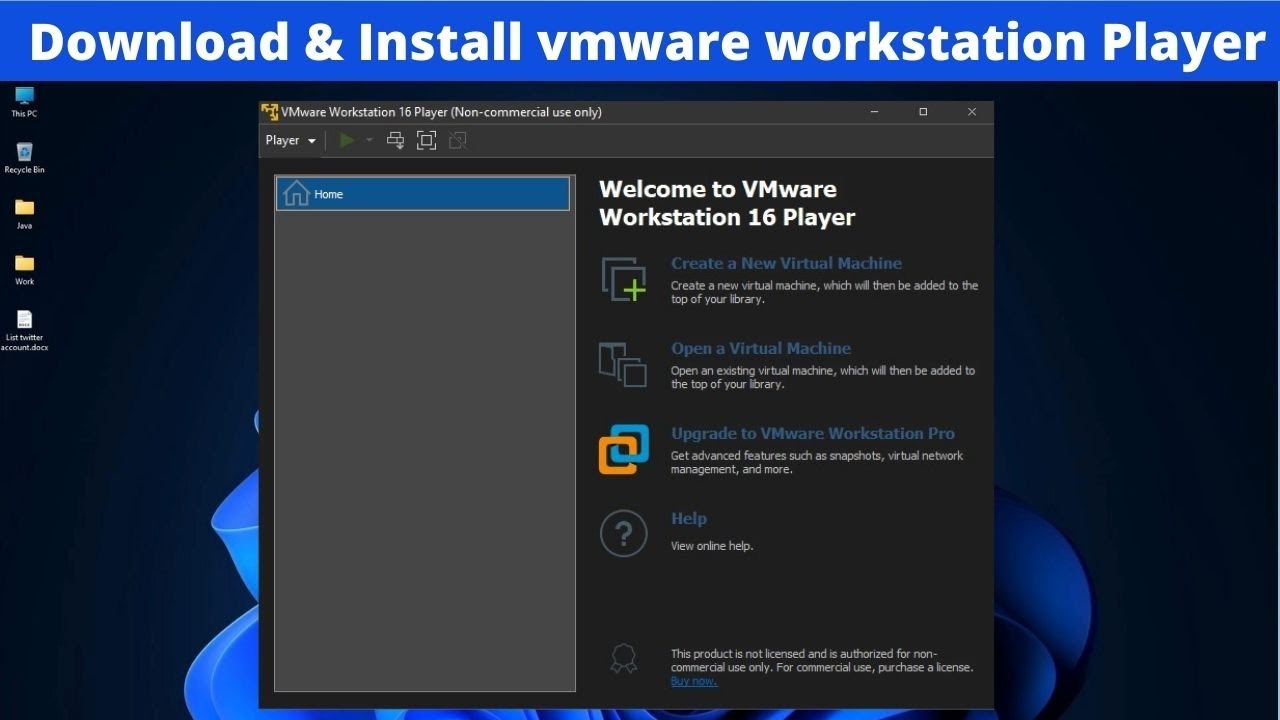Select List twitter account.docx file
Viewport: 1280px width, 720px height.
click(x=24, y=331)
